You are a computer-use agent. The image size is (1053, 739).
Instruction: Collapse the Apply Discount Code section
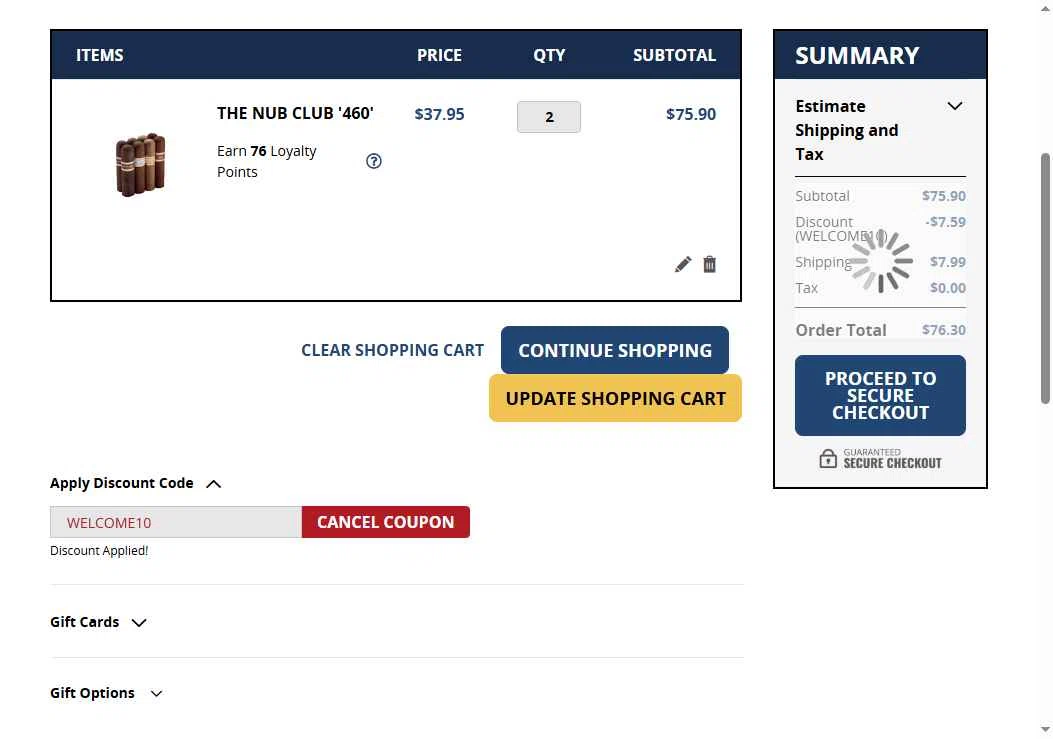213,484
